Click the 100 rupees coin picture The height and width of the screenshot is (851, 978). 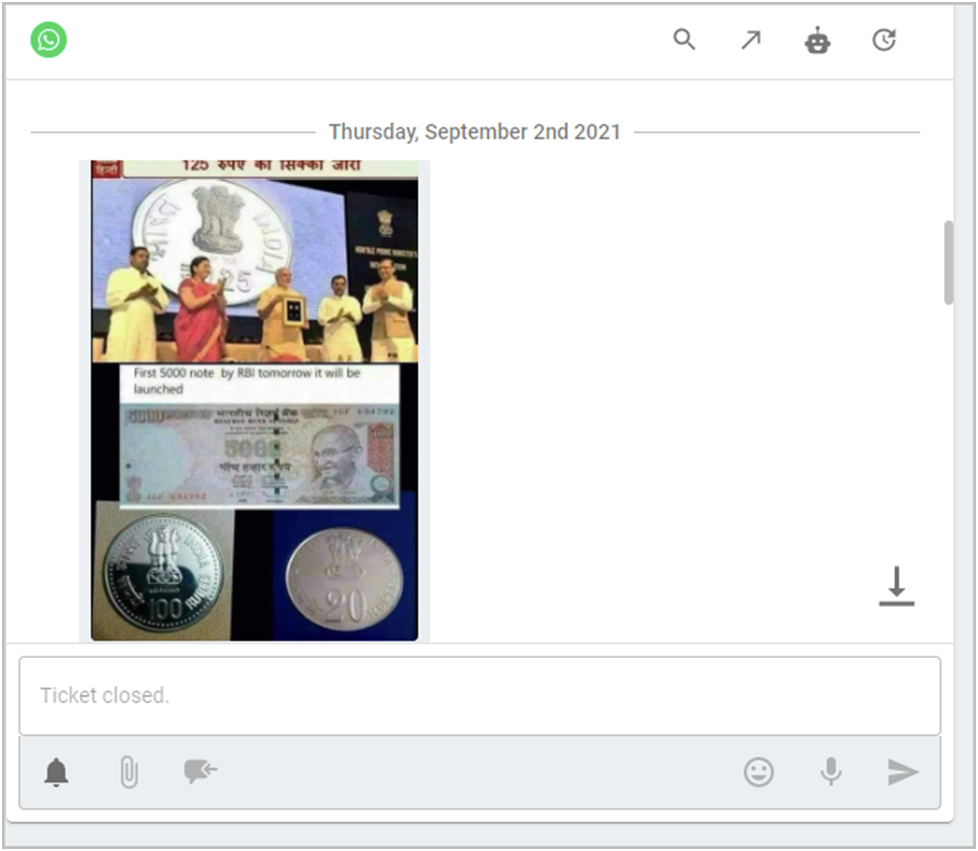pos(162,574)
